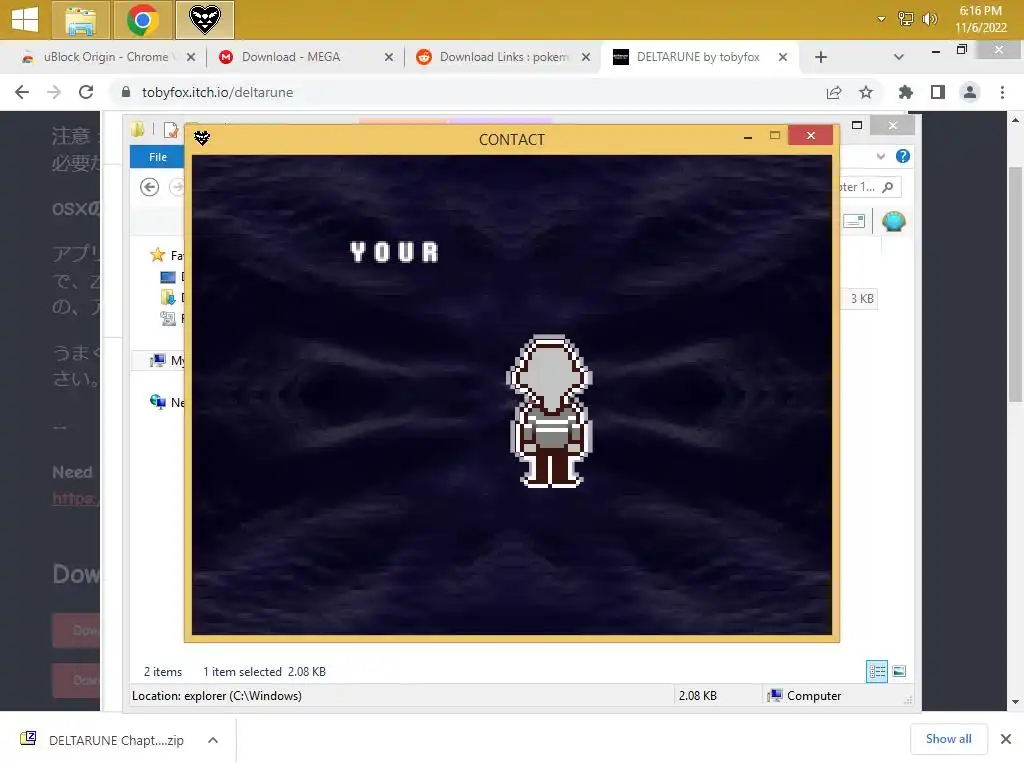Open the File tab in Explorer
Viewport: 1024px width, 768px height.
pos(157,157)
